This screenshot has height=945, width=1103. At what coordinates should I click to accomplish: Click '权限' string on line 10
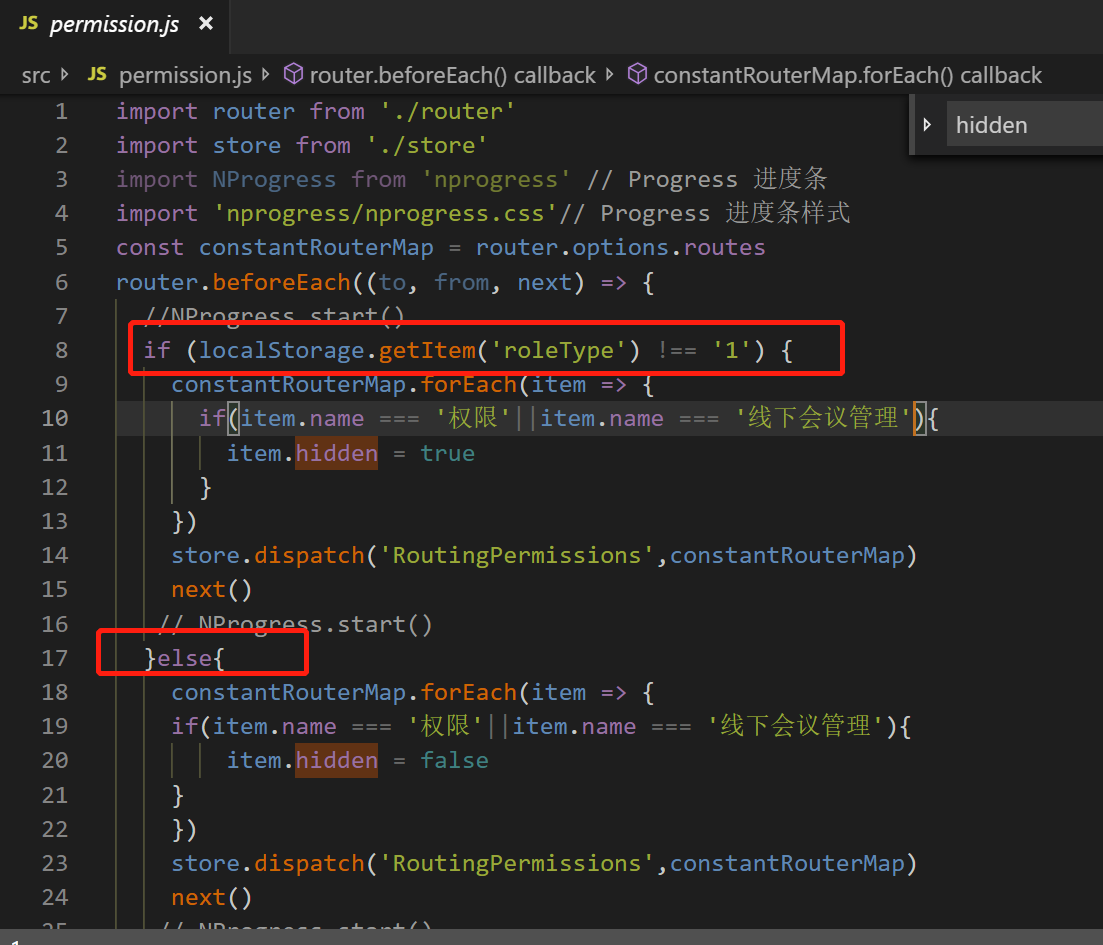pos(472,418)
